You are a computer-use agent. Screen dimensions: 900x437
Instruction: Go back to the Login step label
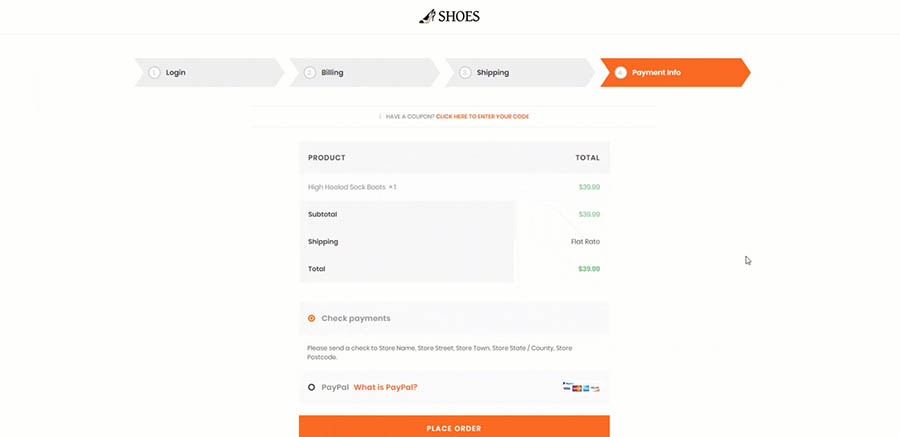(176, 73)
